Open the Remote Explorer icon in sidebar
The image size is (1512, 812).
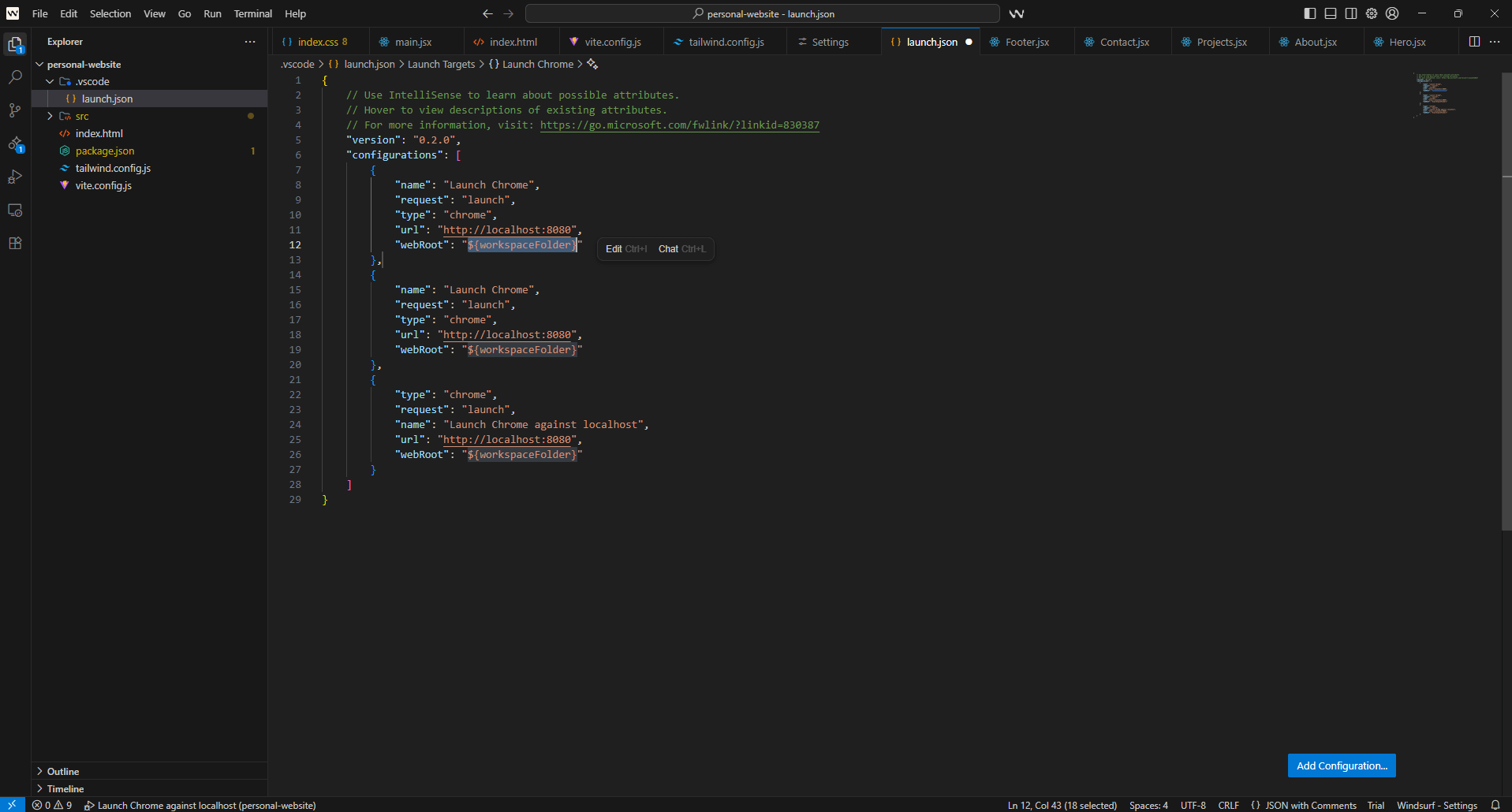(x=15, y=210)
